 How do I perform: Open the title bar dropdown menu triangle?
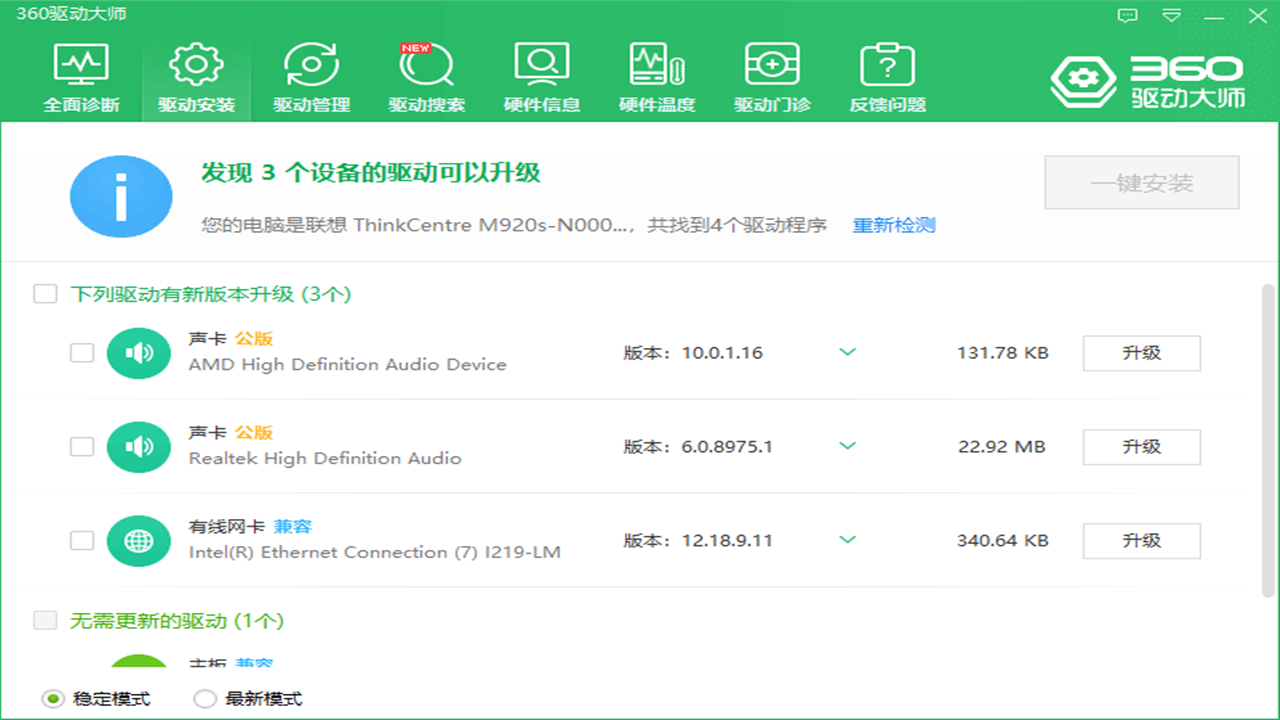tap(1172, 15)
